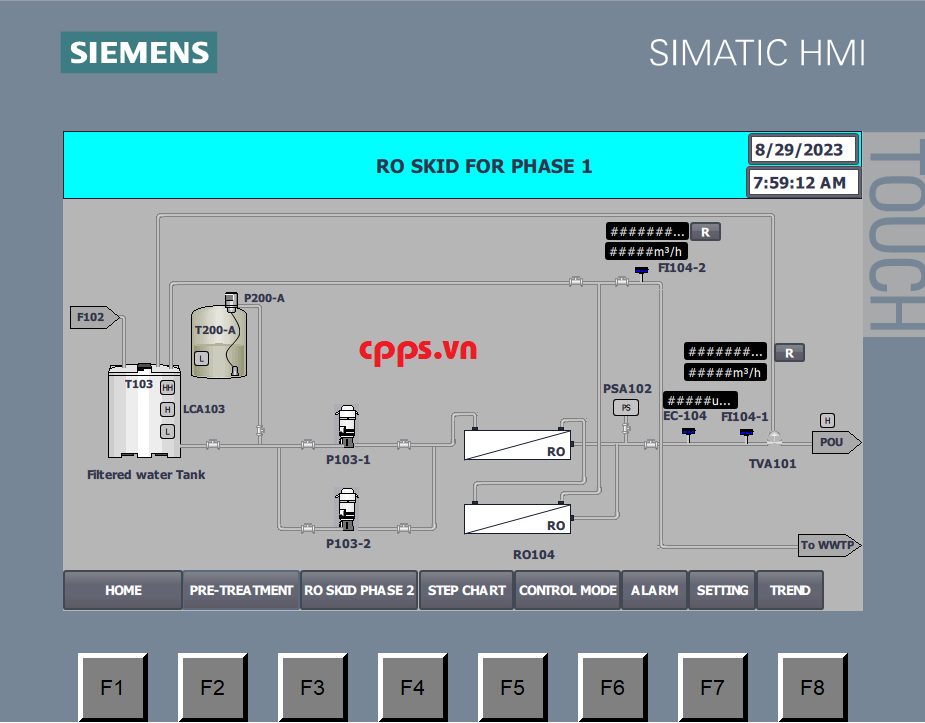The image size is (925, 723).
Task: Switch to RO SKID PHASE 2 screen
Action: (x=359, y=590)
